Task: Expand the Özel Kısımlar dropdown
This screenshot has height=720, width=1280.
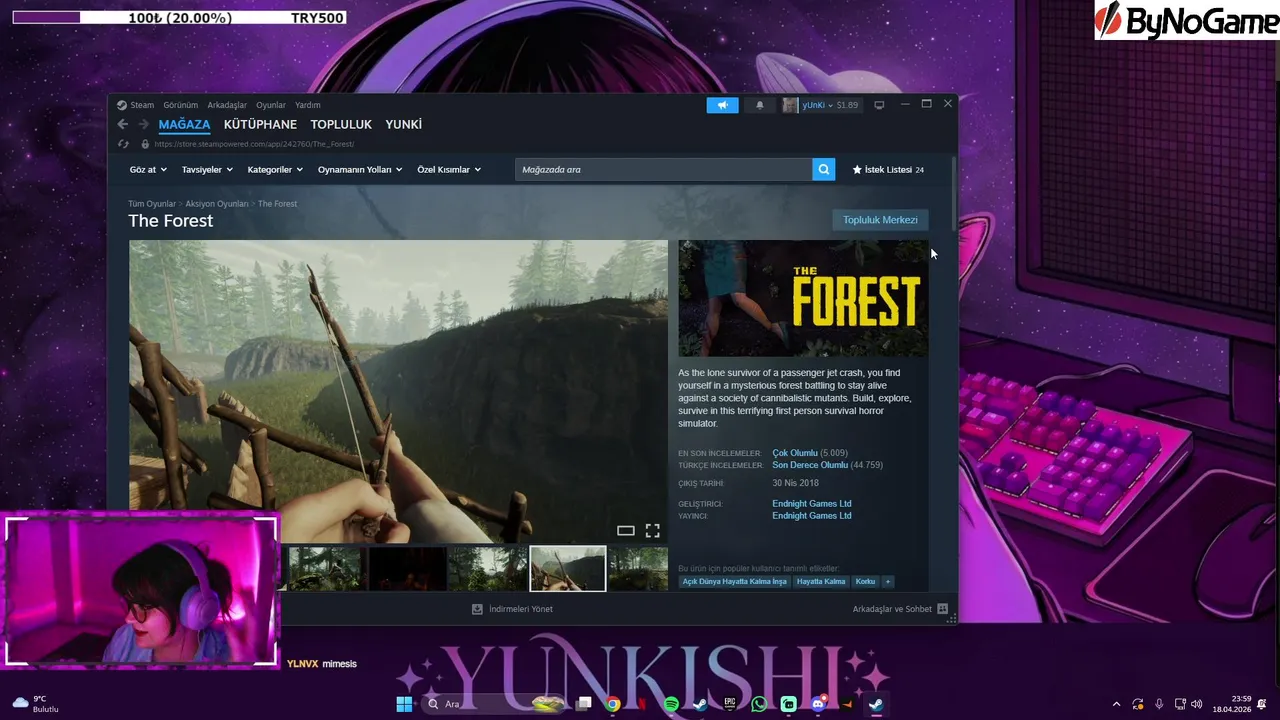Action: (x=449, y=170)
